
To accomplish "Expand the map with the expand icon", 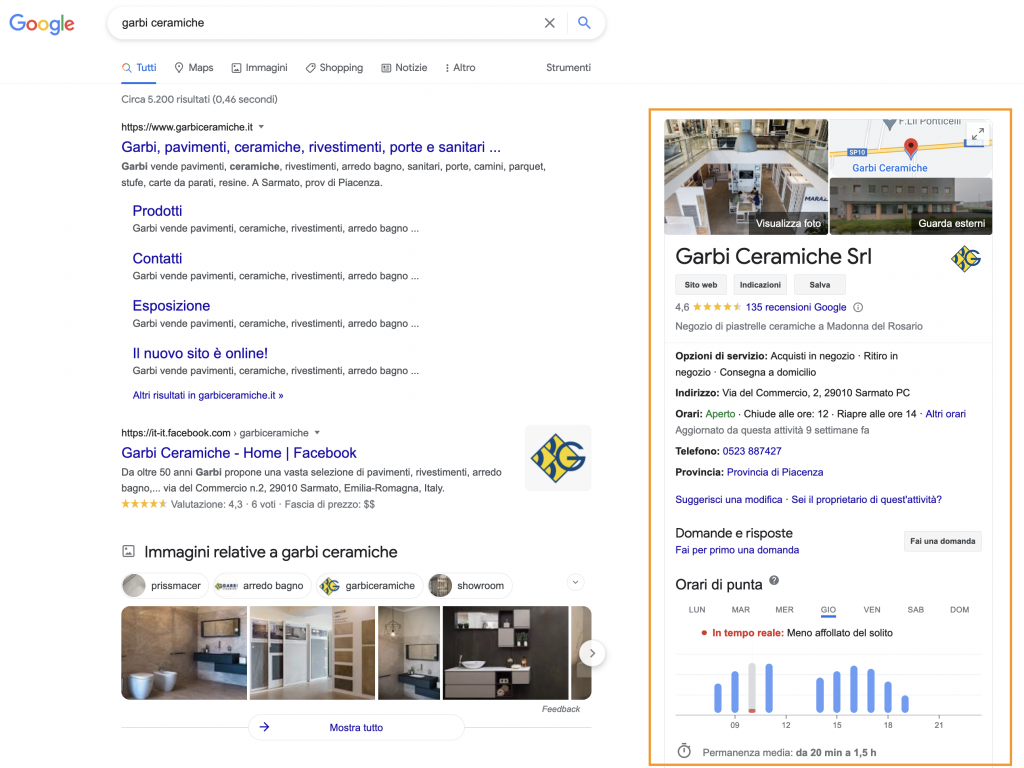I will coord(978,134).
